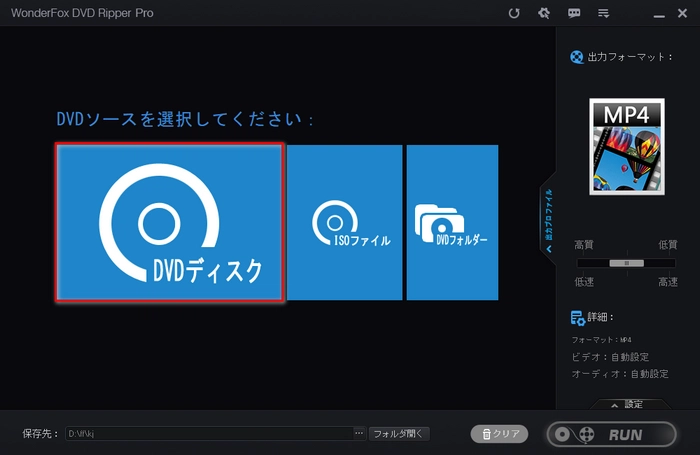Open the feedback speech bubble icon
Viewport: 700px width, 455px height.
click(574, 14)
